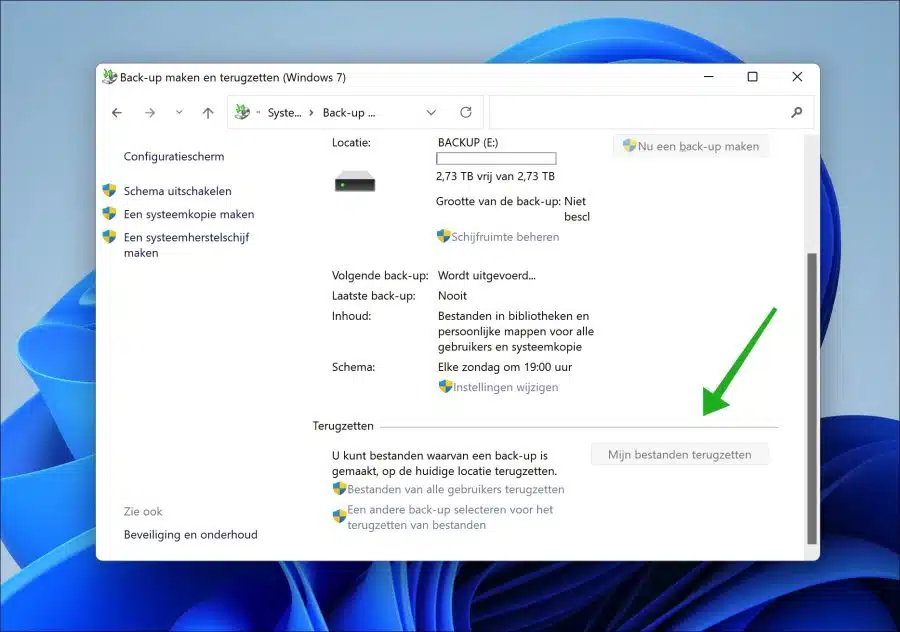Click the vertical scrollbar thumb
Image resolution: width=900 pixels, height=632 pixels.
coord(812,398)
